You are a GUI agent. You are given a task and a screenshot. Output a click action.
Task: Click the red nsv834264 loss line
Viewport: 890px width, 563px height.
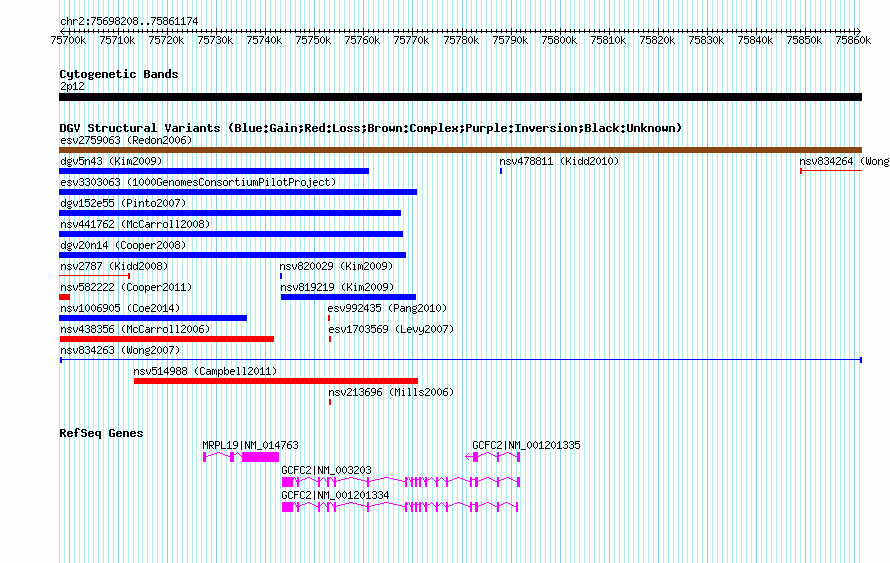tap(831, 171)
